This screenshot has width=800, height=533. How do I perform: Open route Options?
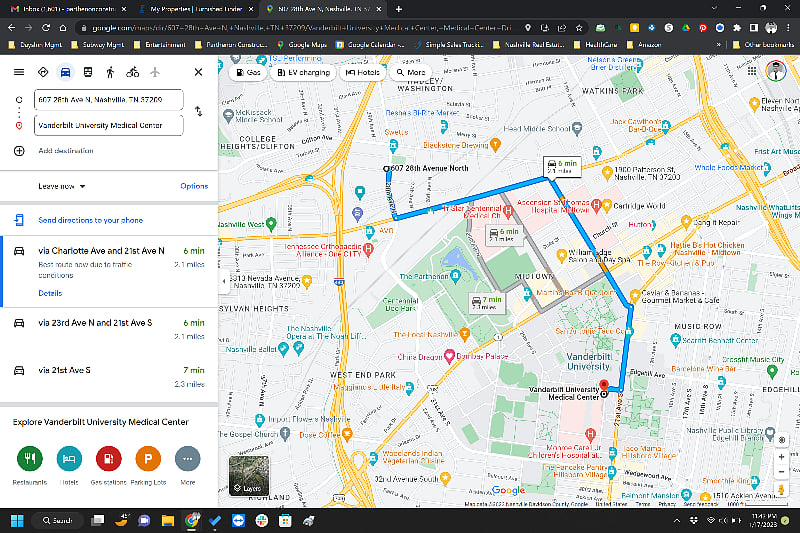(194, 186)
